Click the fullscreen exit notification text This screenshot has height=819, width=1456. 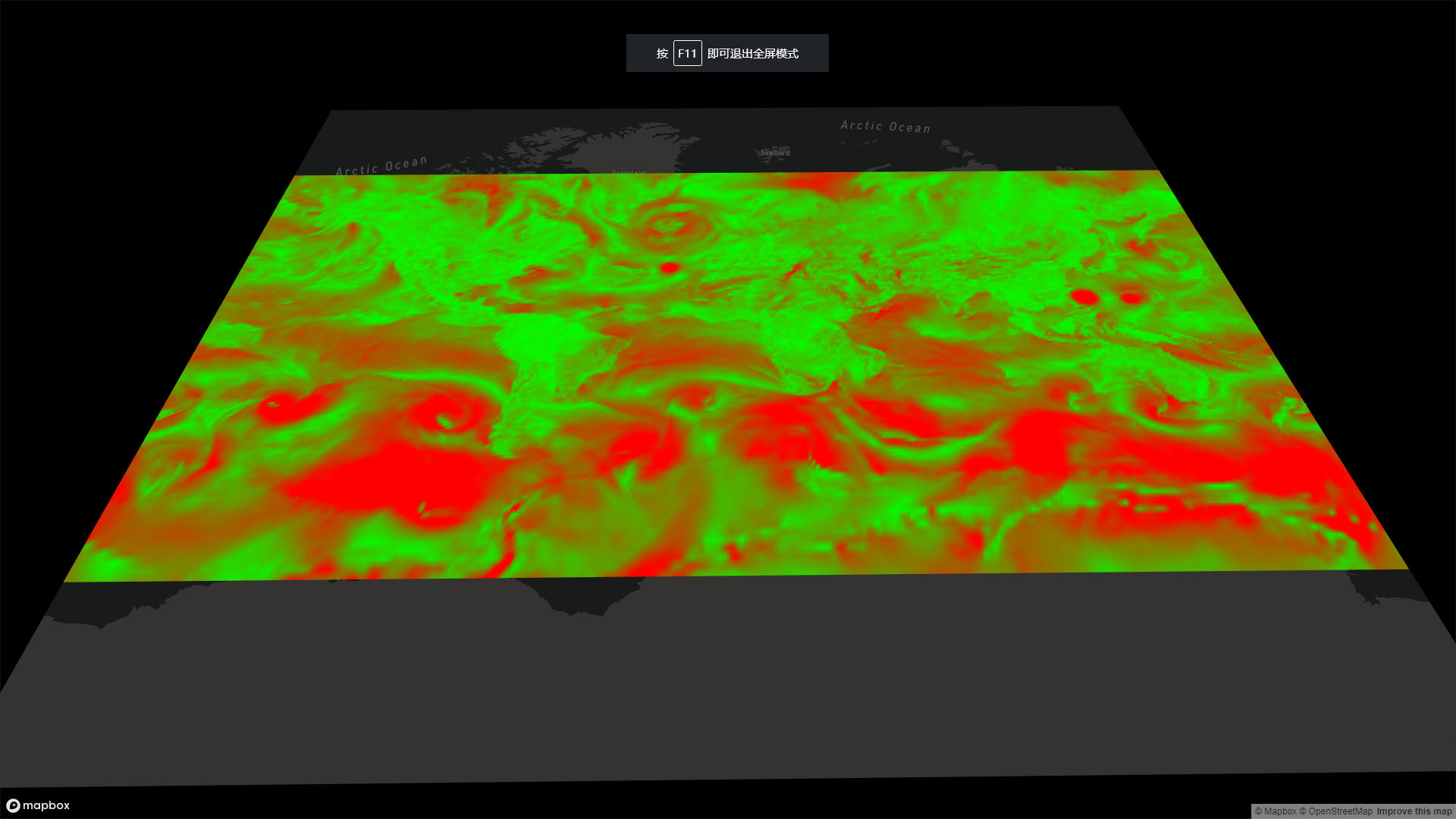[x=752, y=53]
